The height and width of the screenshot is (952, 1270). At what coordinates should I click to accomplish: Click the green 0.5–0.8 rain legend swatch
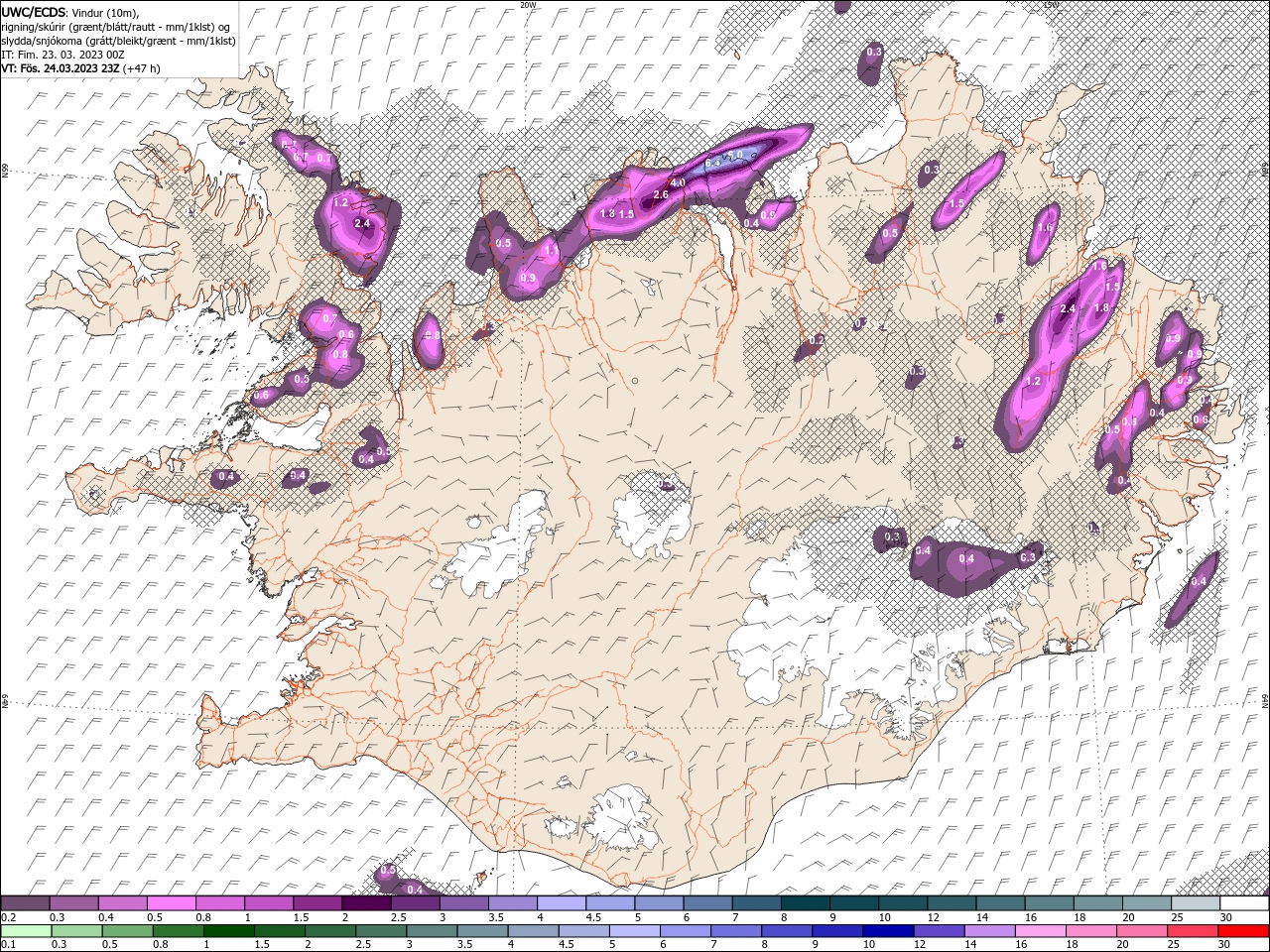(127, 931)
